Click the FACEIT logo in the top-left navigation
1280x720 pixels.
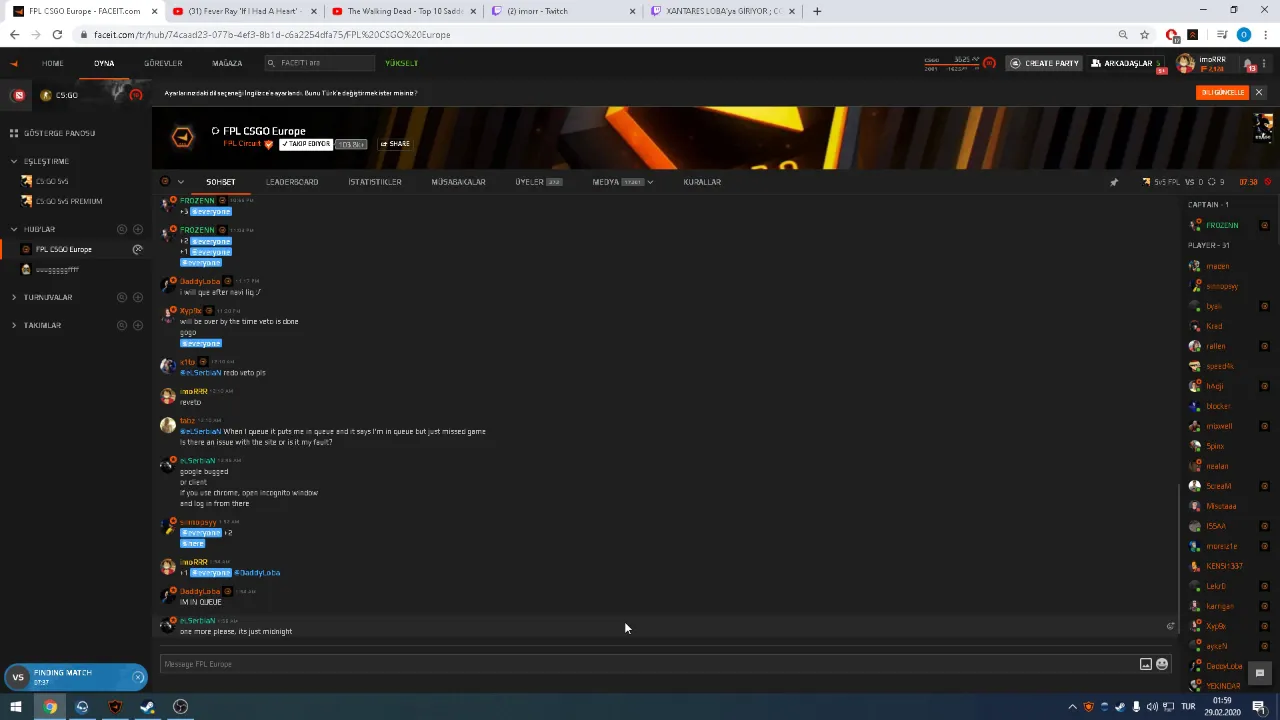tap(14, 63)
